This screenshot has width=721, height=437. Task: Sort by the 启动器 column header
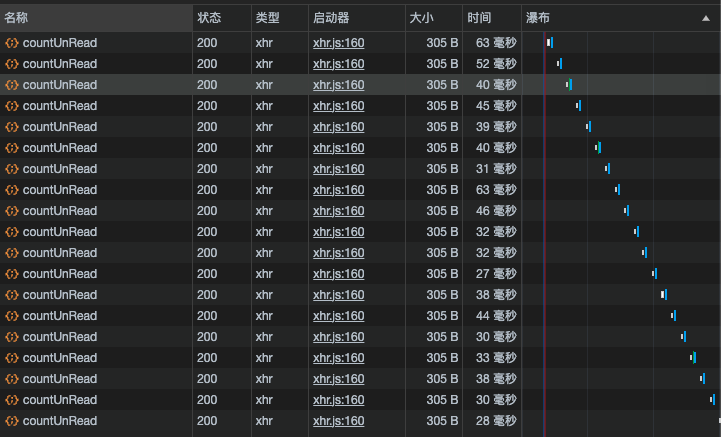(x=357, y=18)
